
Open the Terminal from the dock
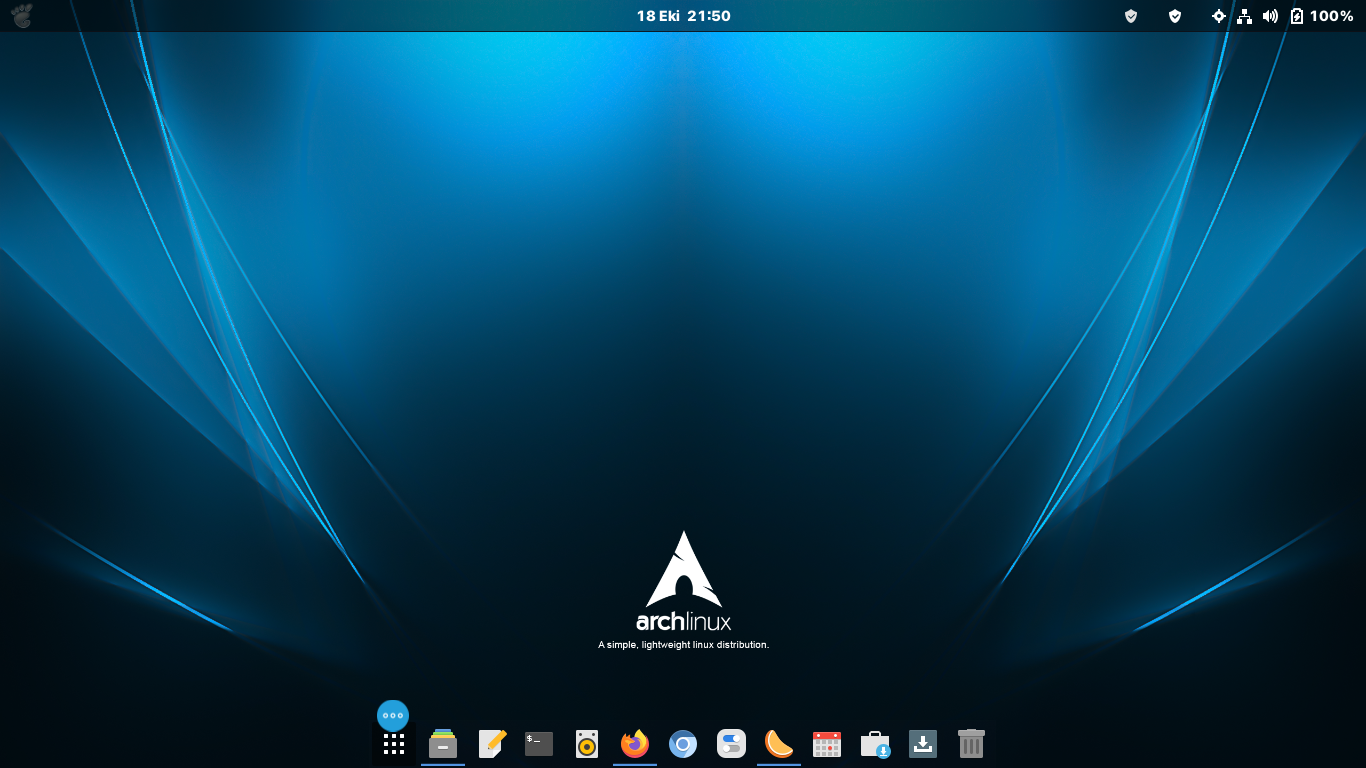point(539,744)
